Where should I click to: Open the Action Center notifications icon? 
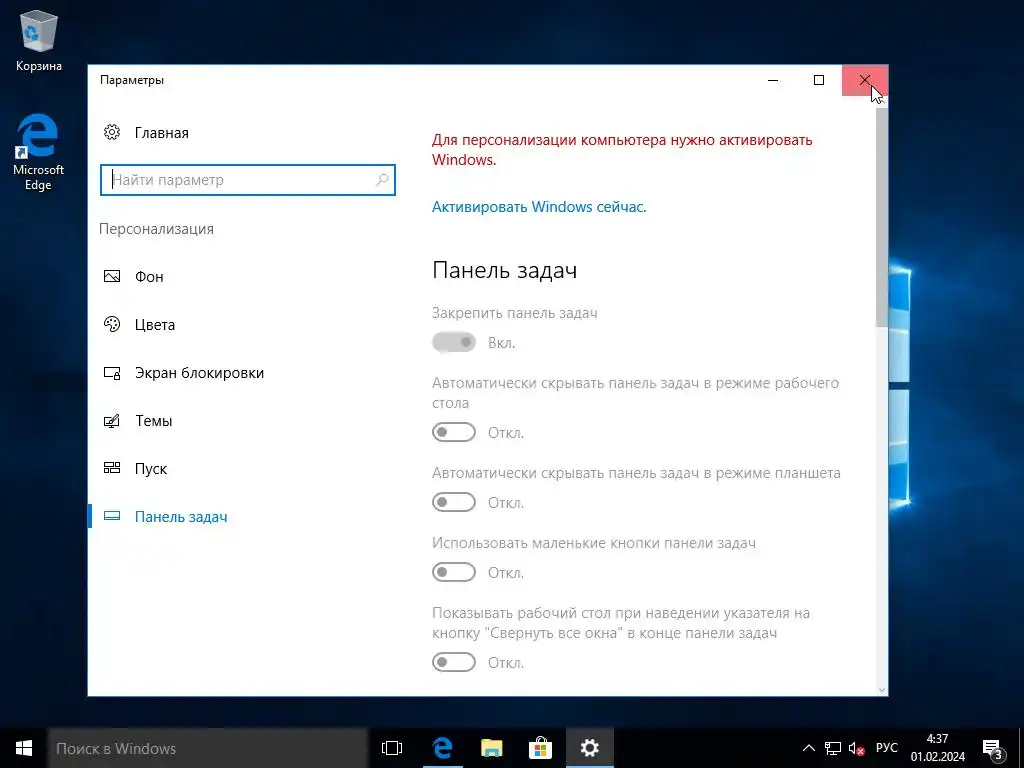tap(992, 748)
